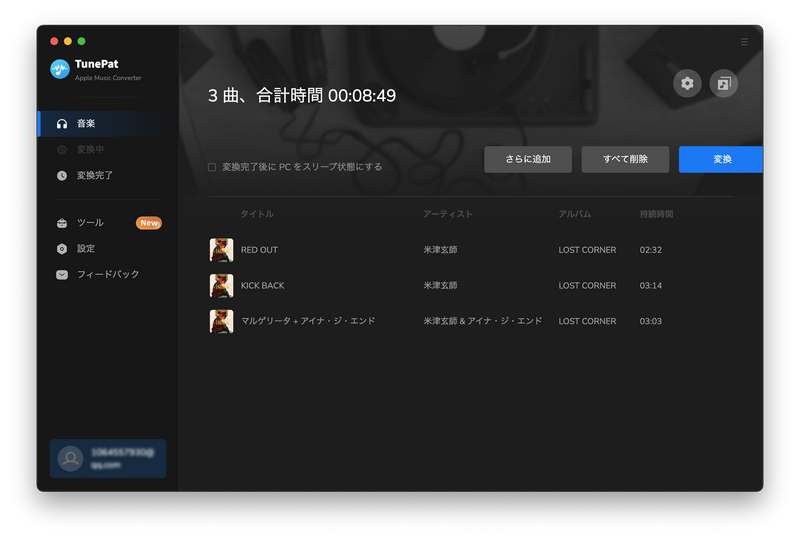Click the 03:03 duration value

coord(651,322)
